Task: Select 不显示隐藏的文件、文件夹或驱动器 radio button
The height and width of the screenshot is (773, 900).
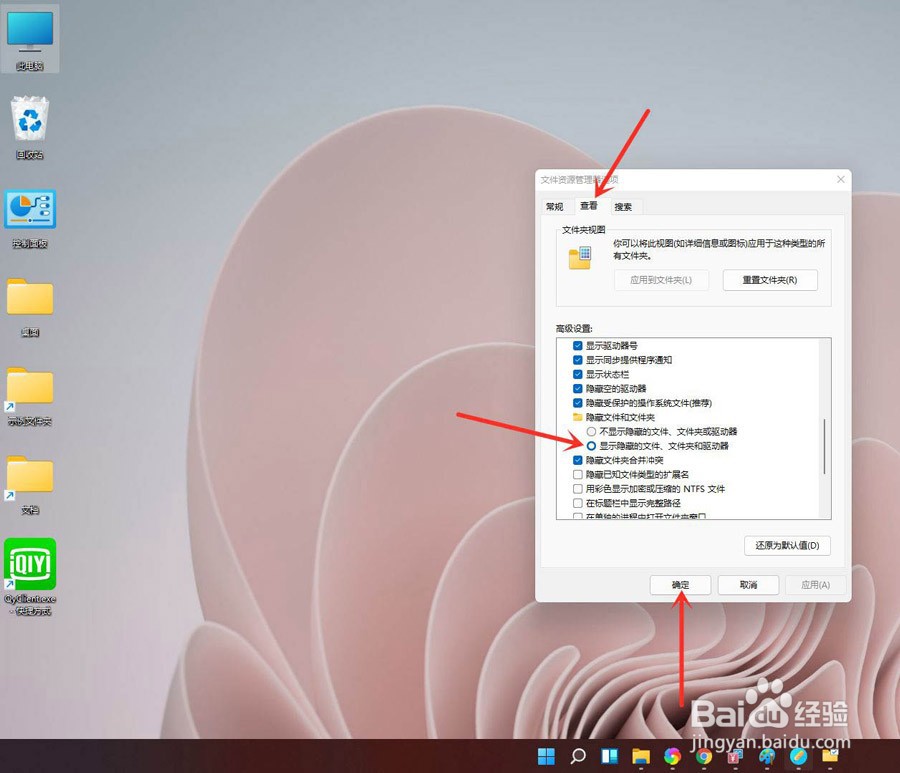Action: (x=591, y=432)
